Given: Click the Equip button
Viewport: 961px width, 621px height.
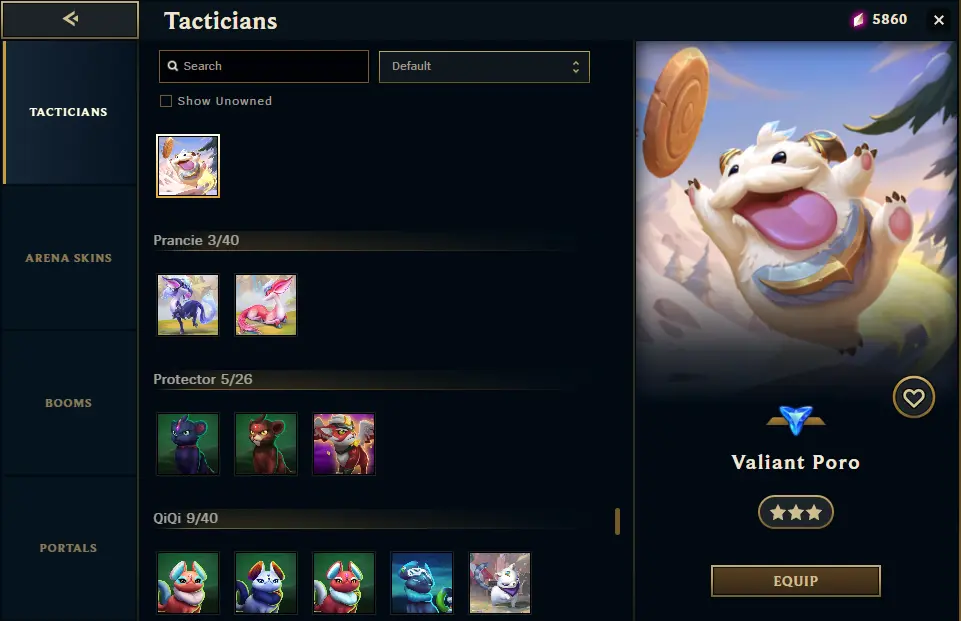Looking at the screenshot, I should click(x=796, y=581).
